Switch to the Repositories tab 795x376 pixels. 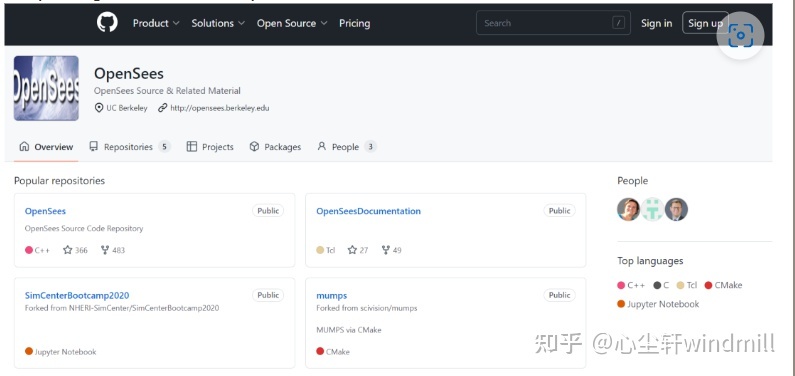coord(130,147)
